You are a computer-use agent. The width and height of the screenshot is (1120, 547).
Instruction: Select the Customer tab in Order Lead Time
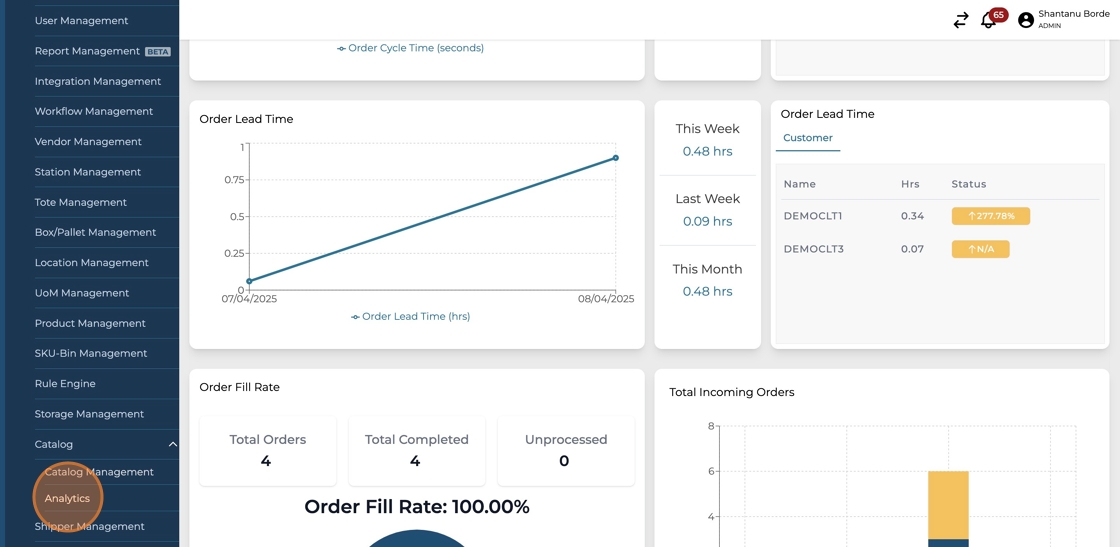click(807, 138)
